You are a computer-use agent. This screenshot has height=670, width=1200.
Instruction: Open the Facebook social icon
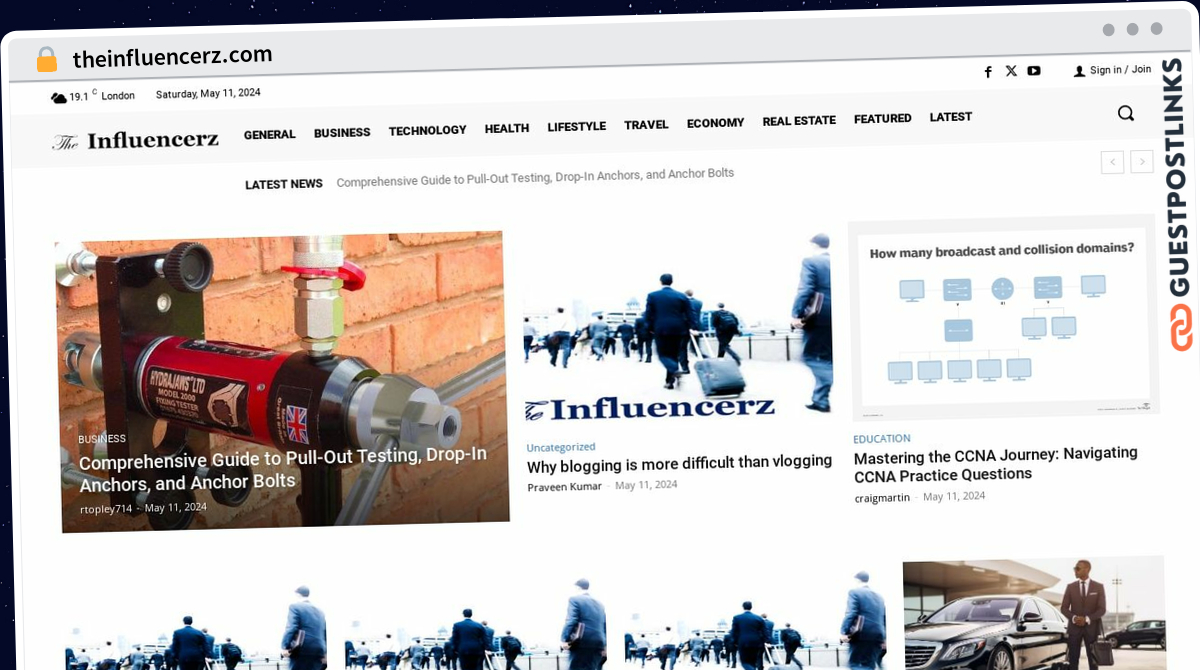[x=988, y=71]
